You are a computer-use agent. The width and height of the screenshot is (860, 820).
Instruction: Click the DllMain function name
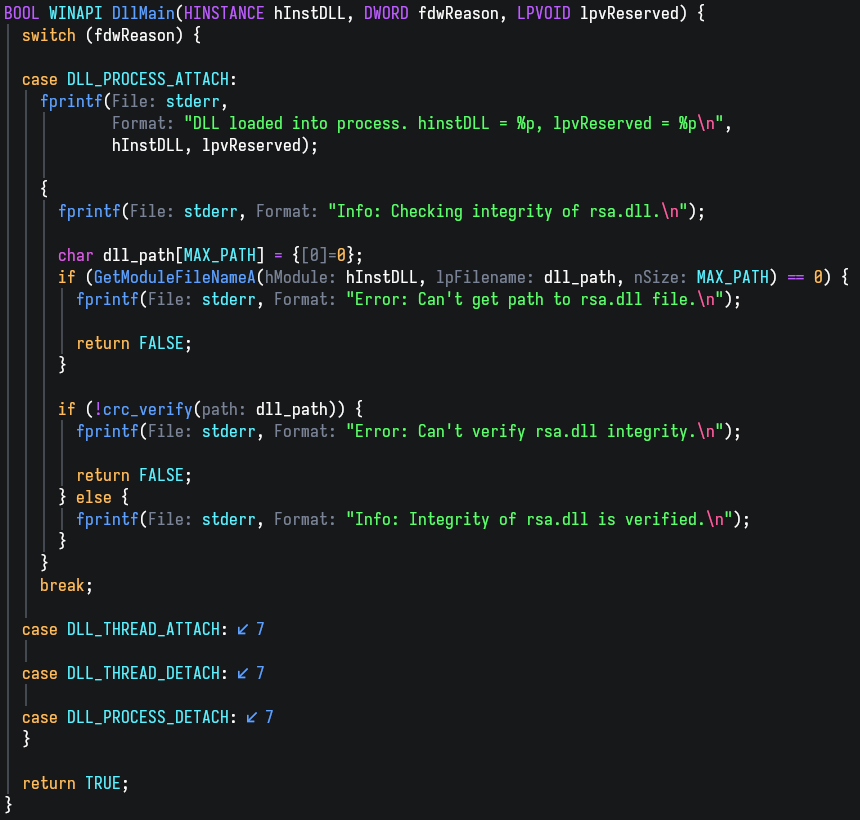(x=143, y=13)
